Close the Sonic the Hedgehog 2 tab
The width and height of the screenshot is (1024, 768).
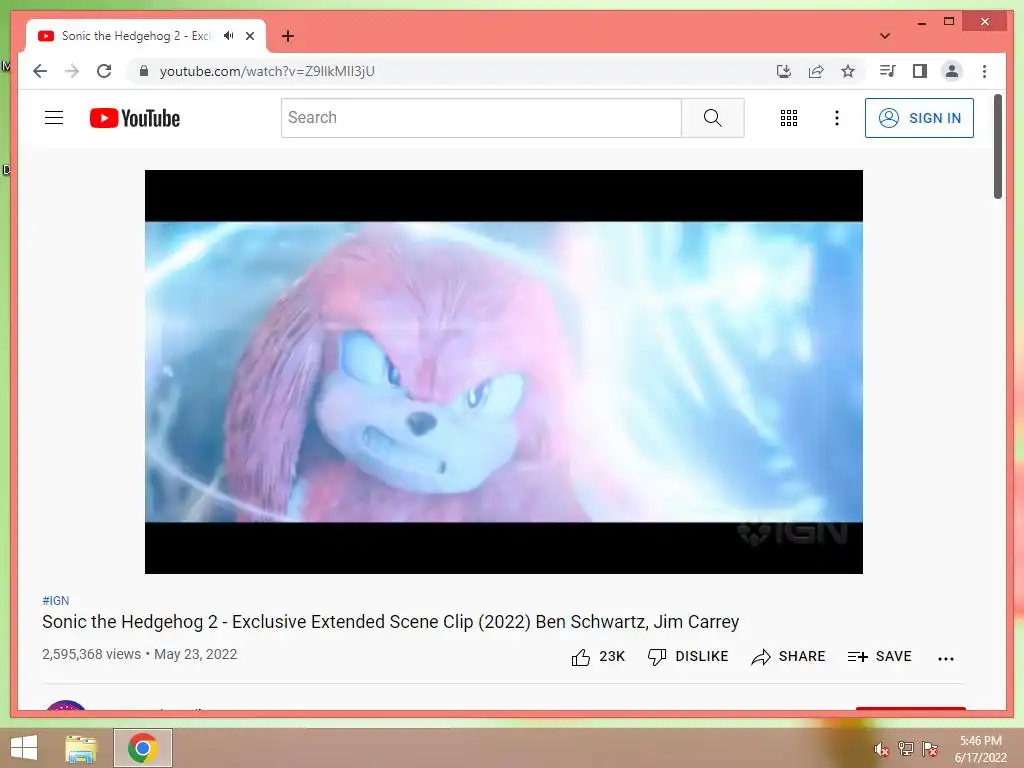[249, 36]
